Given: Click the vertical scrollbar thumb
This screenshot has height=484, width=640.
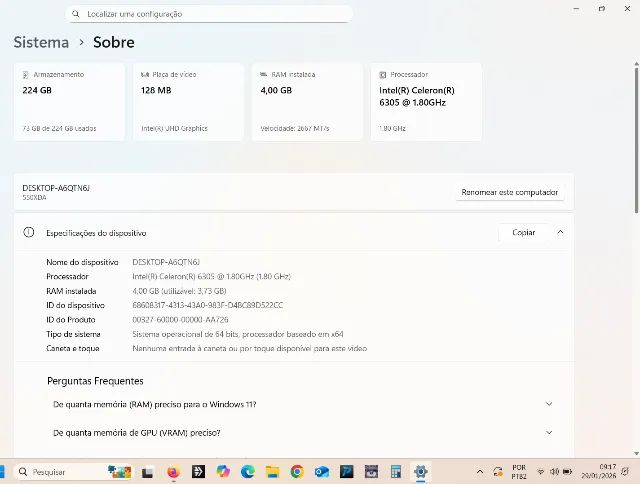Looking at the screenshot, I should tap(636, 141).
